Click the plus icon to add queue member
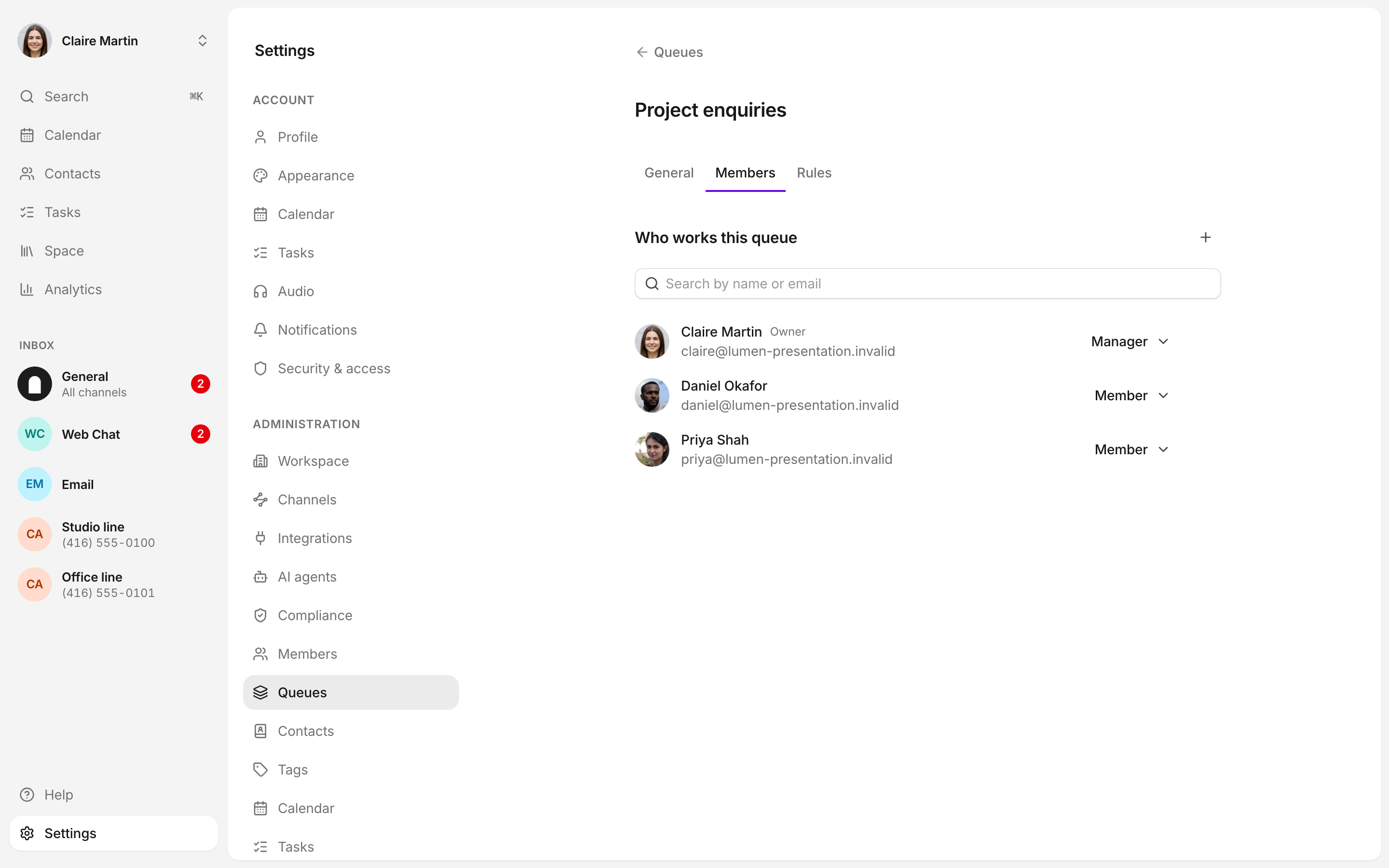1389x868 pixels. (1205, 237)
